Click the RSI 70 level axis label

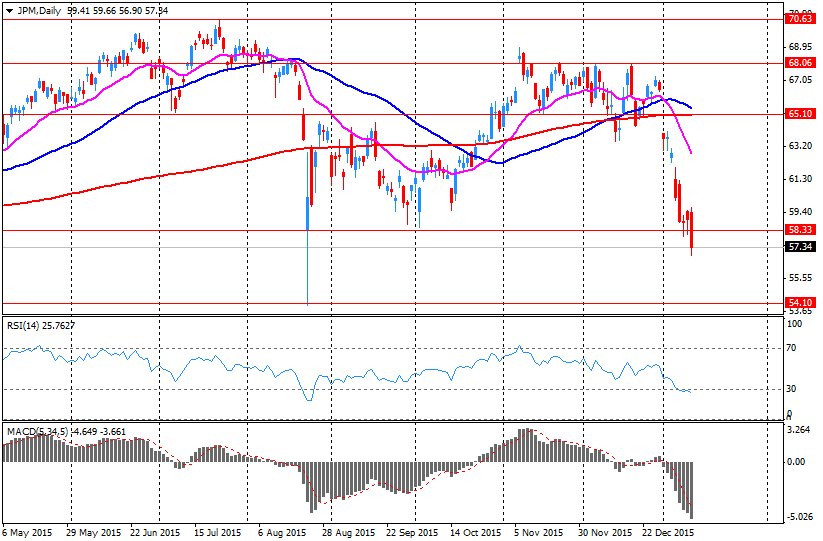click(791, 348)
